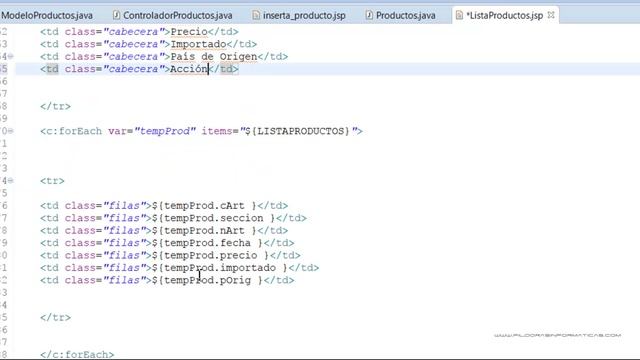Collapse the c:forEach code fold marker

[11, 131]
